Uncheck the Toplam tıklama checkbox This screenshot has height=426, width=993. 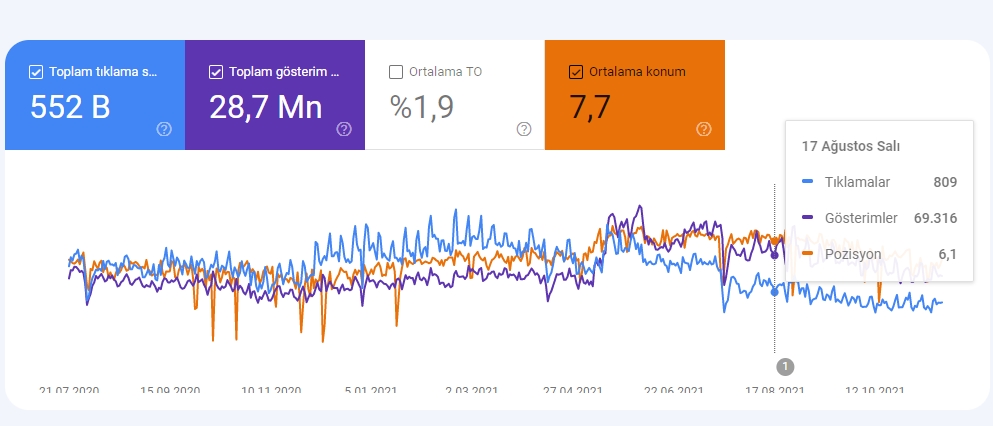click(36, 72)
